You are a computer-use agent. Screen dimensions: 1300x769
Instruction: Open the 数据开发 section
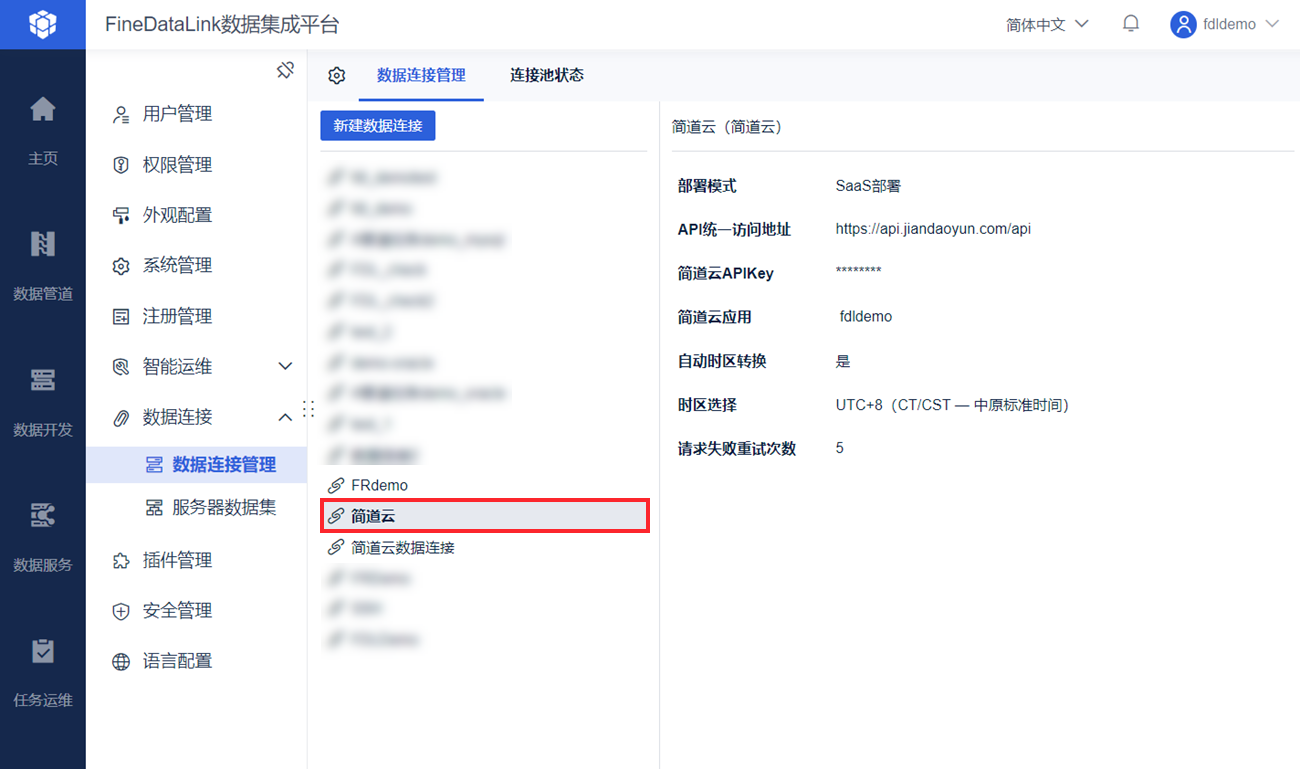point(43,401)
